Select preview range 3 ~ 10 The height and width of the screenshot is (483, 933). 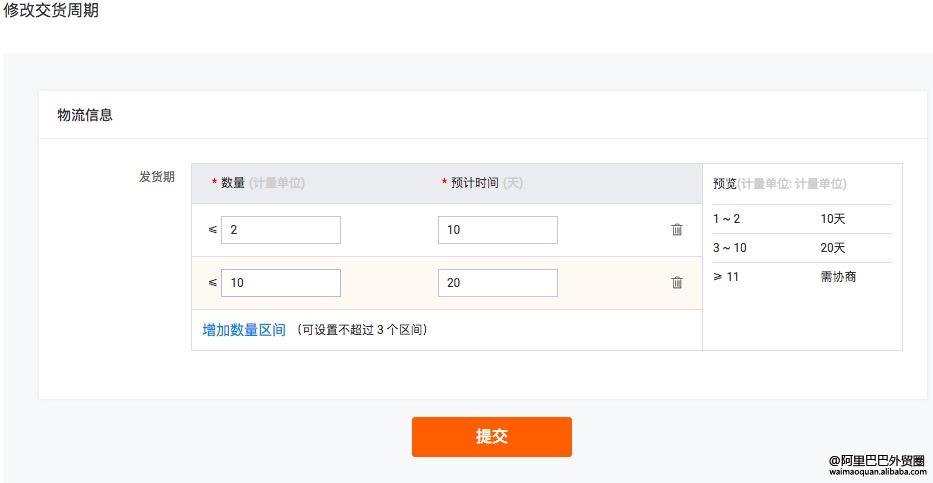click(730, 248)
